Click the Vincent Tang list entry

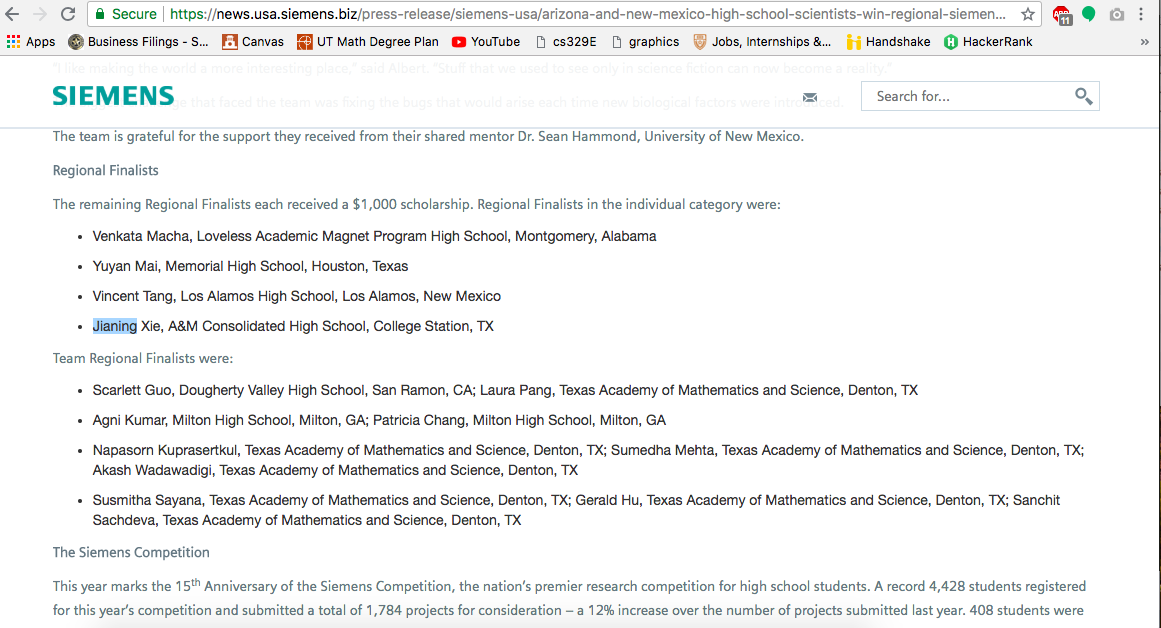click(x=296, y=296)
